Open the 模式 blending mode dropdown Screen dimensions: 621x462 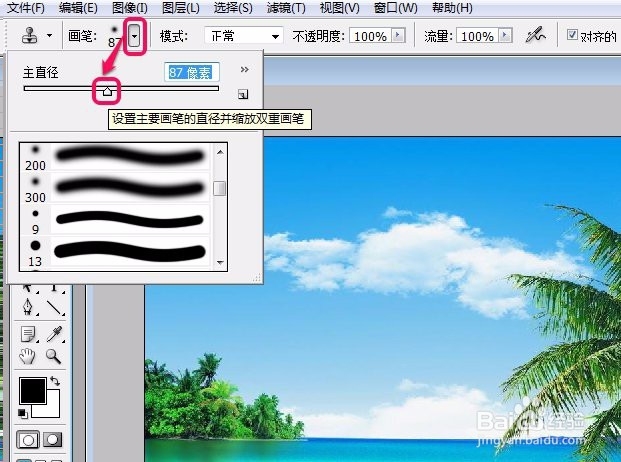[x=244, y=36]
